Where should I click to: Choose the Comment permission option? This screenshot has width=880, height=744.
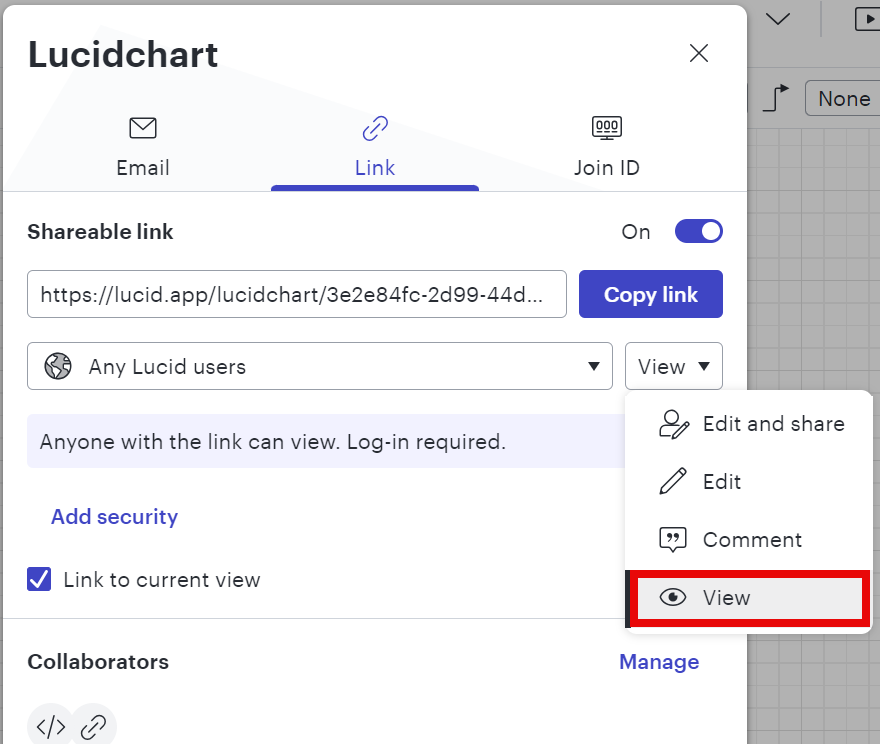click(749, 540)
